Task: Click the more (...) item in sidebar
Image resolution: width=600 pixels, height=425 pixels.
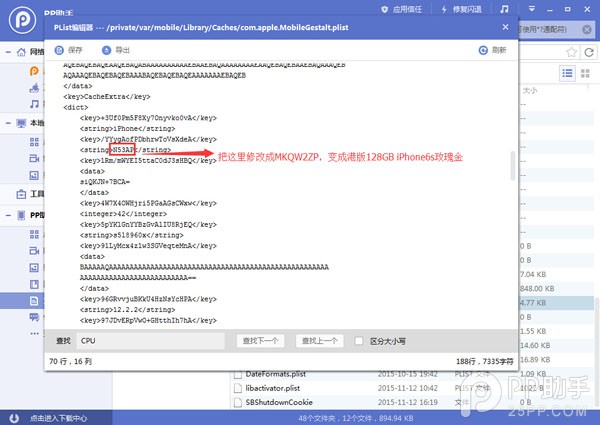Action: 34,333
